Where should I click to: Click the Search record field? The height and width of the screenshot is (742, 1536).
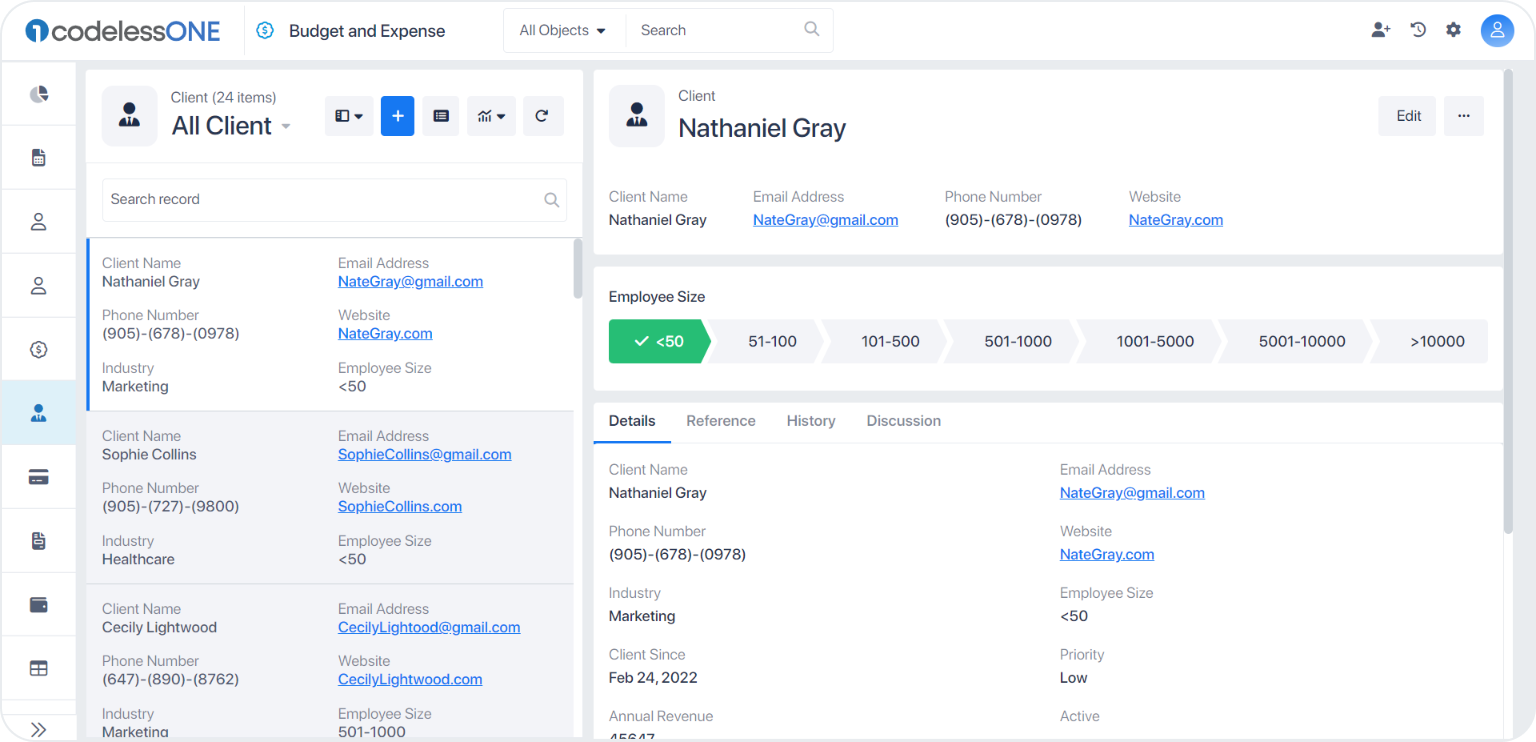coord(334,200)
